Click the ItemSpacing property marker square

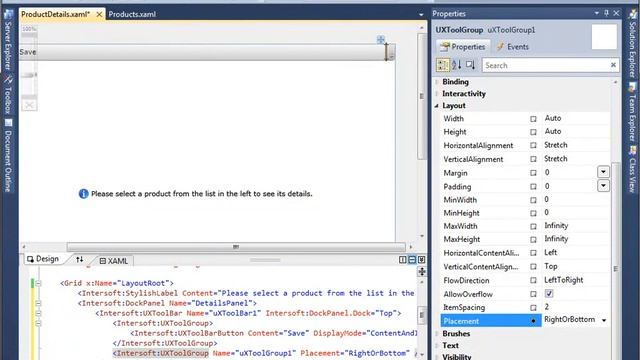tap(533, 308)
